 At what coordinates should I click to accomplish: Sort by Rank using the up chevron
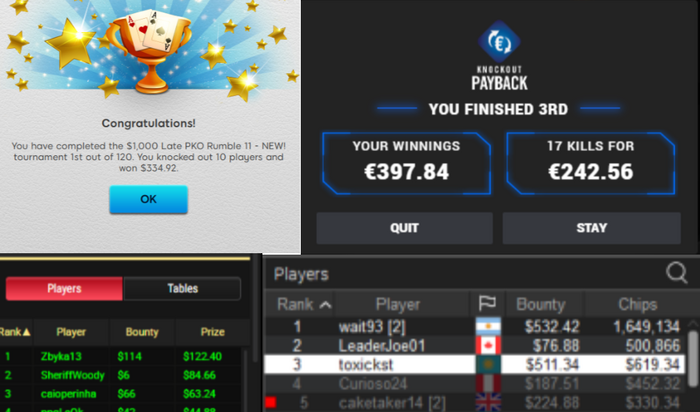pyautogui.click(x=326, y=305)
